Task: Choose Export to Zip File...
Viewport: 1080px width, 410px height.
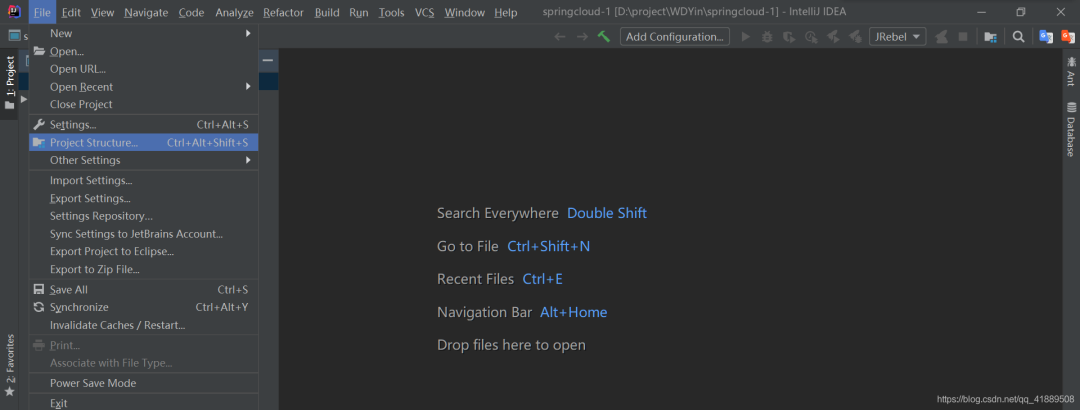Action: click(143, 269)
